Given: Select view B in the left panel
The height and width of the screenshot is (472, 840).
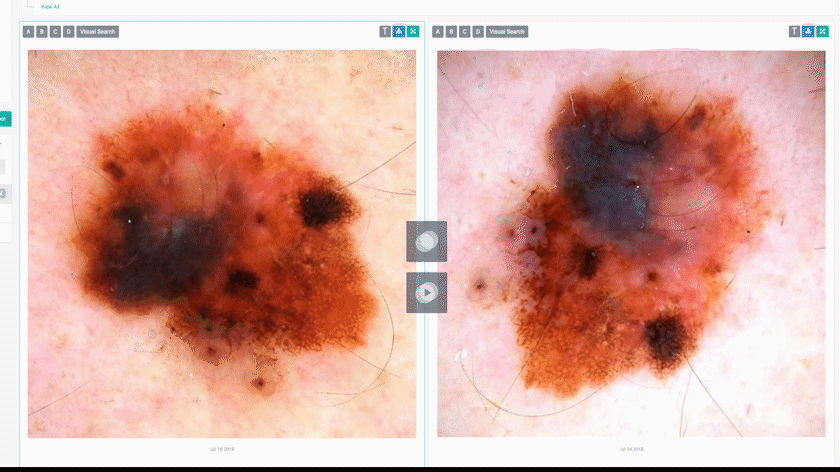Looking at the screenshot, I should (41, 32).
